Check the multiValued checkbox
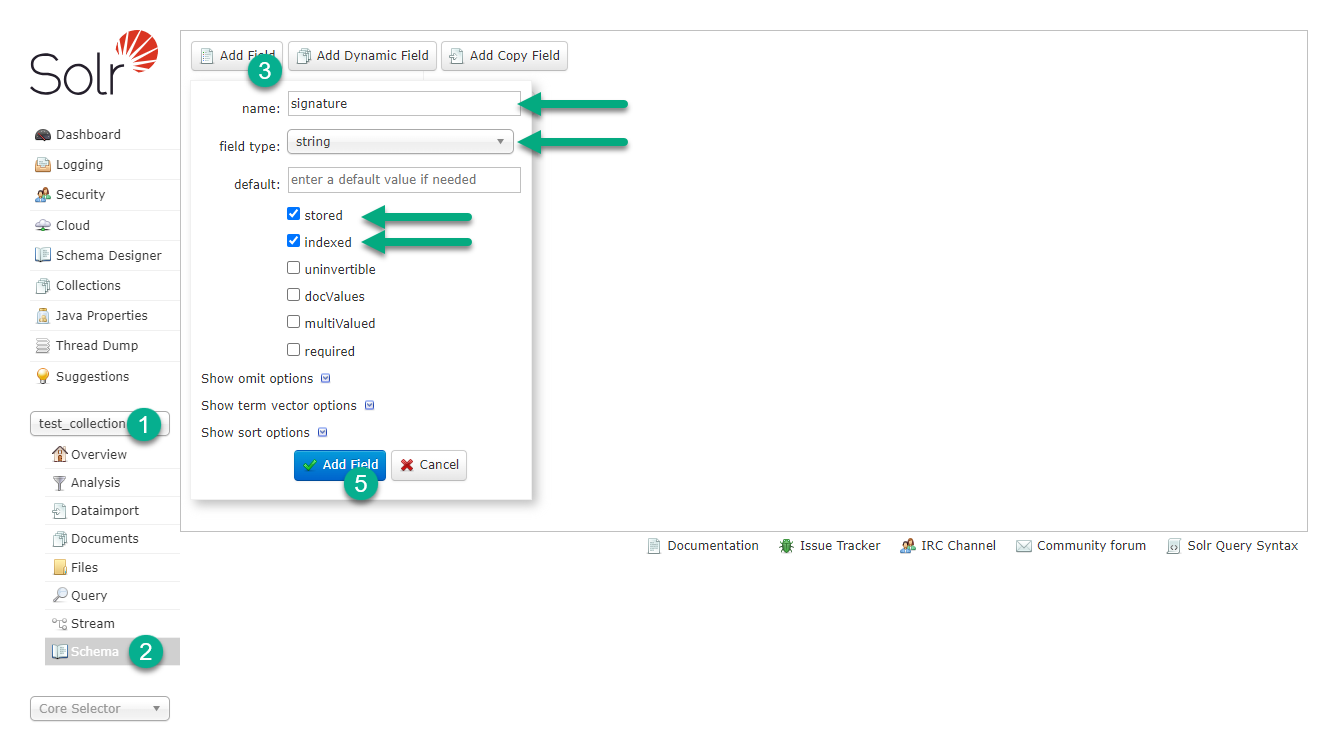 [294, 322]
